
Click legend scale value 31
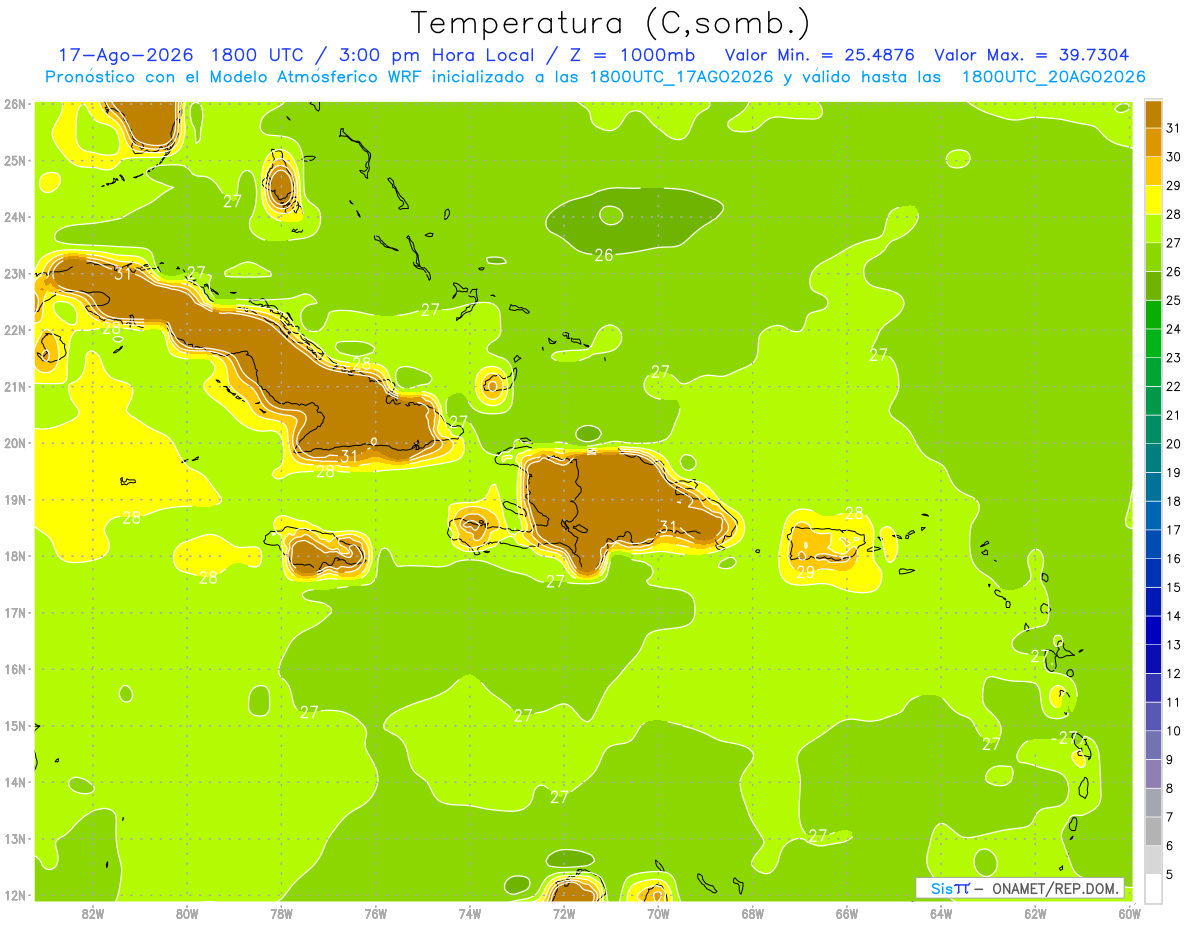(x=1174, y=128)
